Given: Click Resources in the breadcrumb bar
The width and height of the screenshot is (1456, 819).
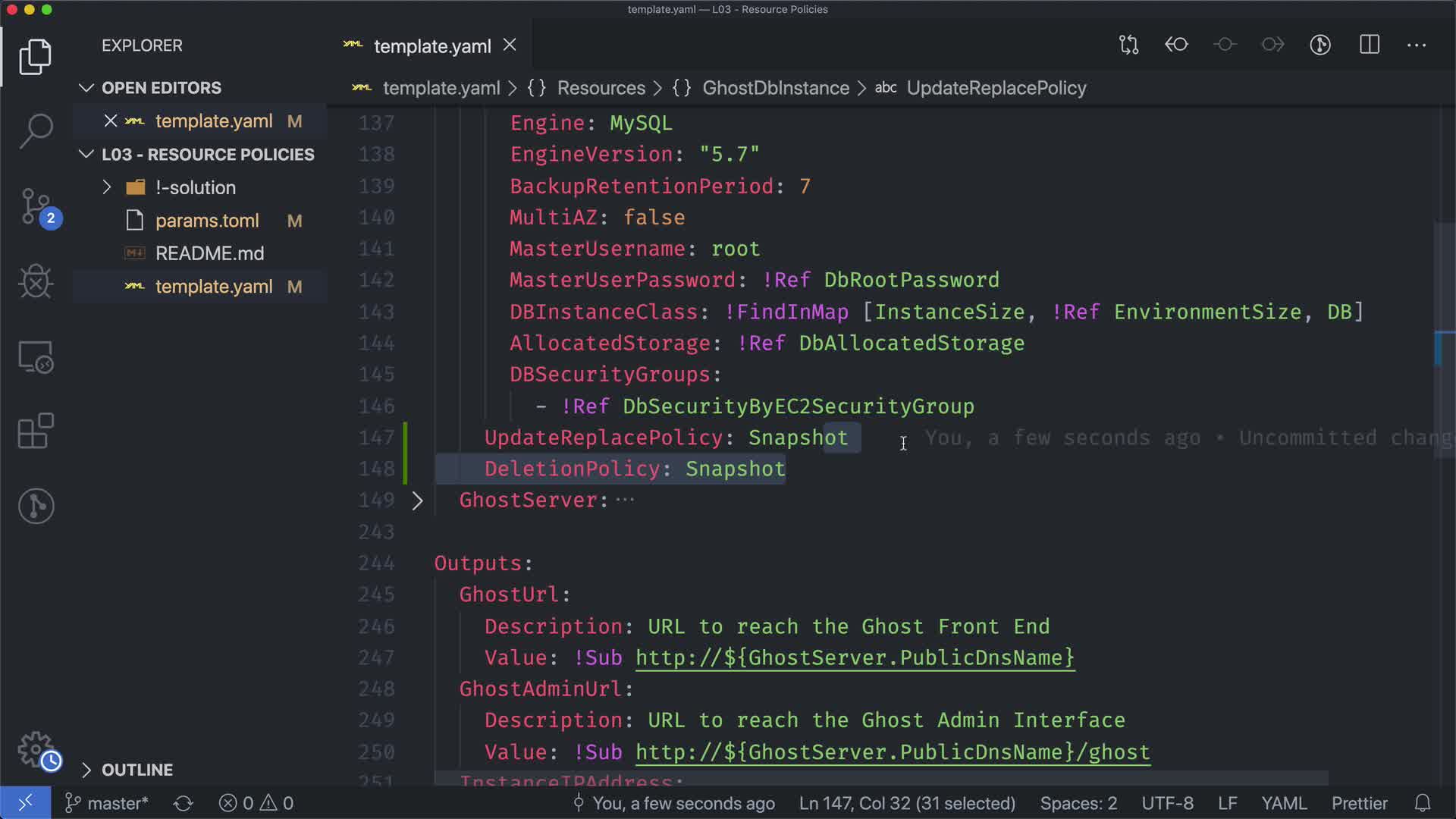Looking at the screenshot, I should tap(601, 88).
